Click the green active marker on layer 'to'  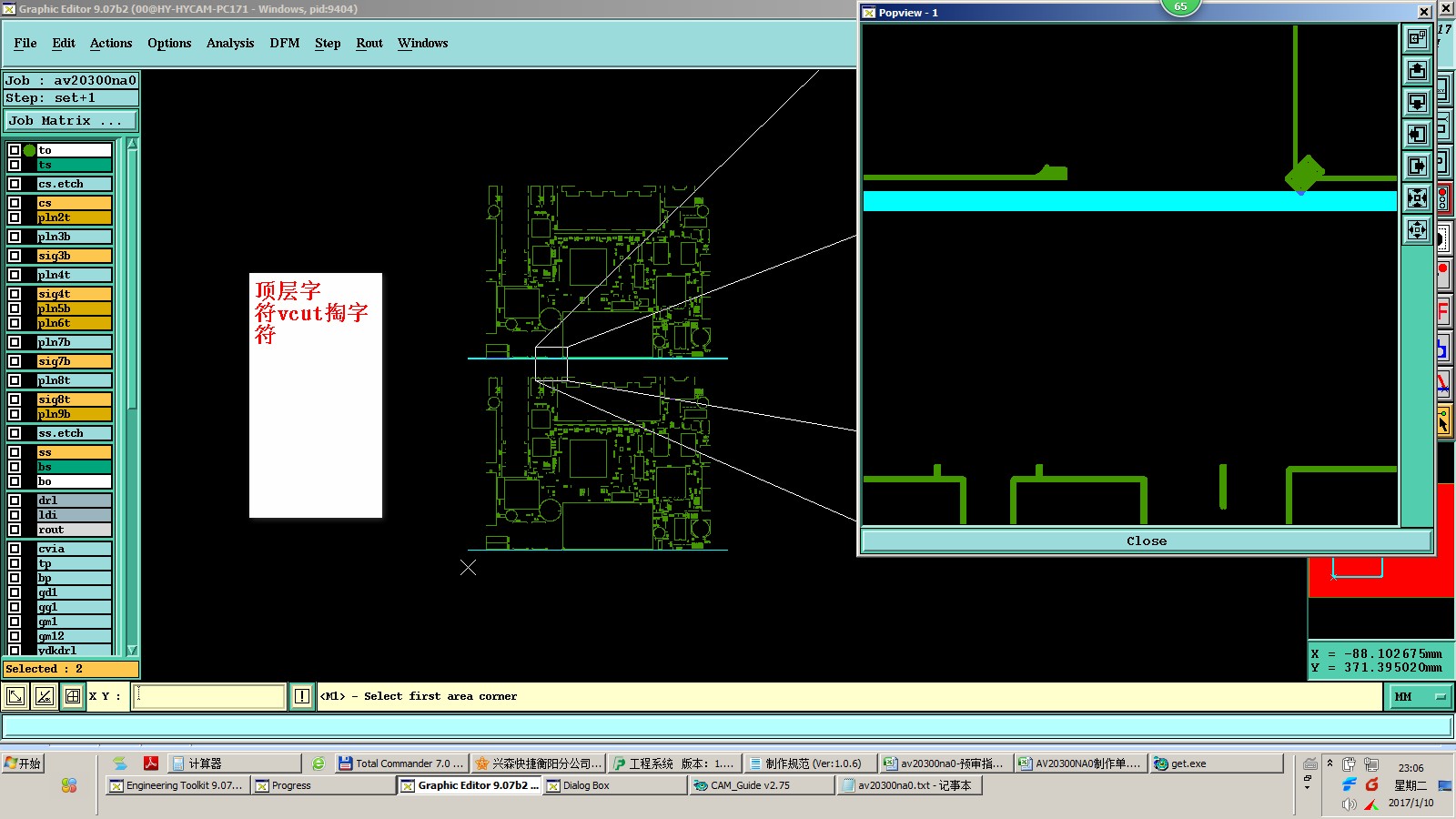point(29,150)
